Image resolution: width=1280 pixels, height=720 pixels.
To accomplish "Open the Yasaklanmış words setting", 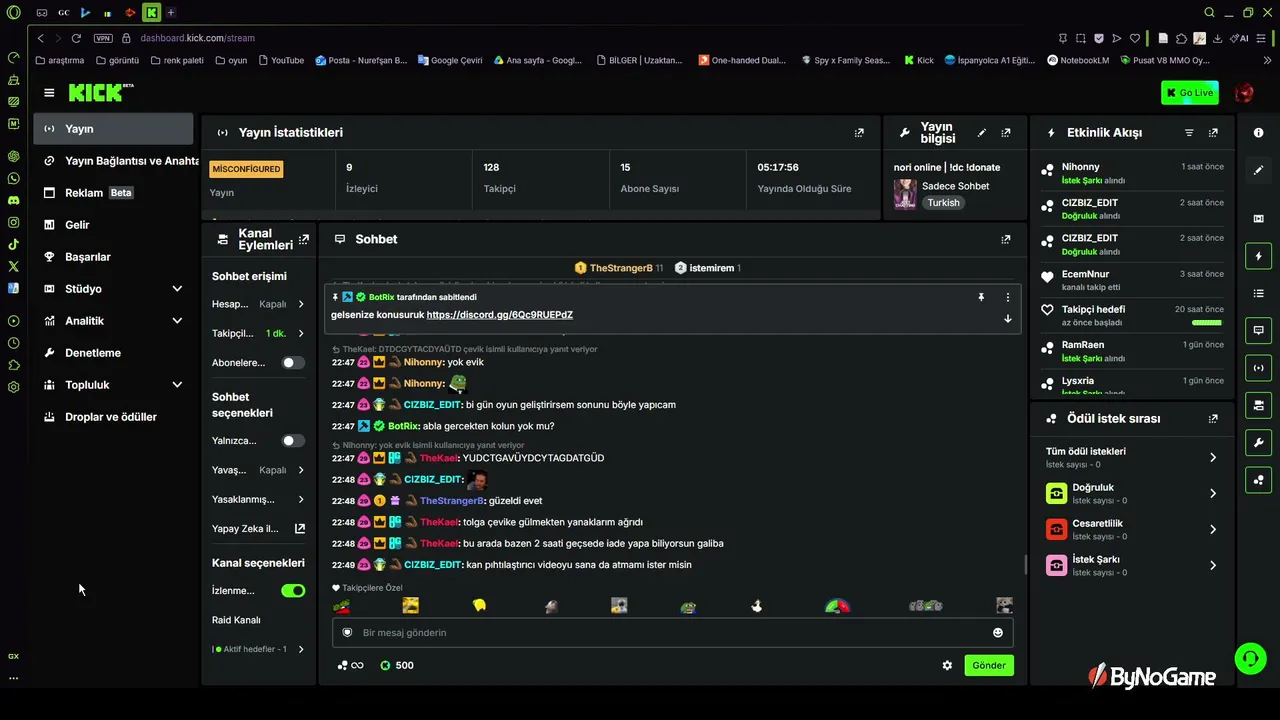I will coord(259,499).
